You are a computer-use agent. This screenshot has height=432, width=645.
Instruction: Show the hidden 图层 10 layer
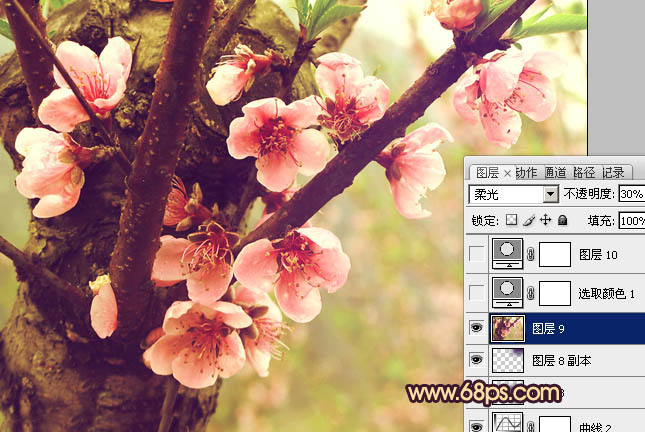pos(477,256)
